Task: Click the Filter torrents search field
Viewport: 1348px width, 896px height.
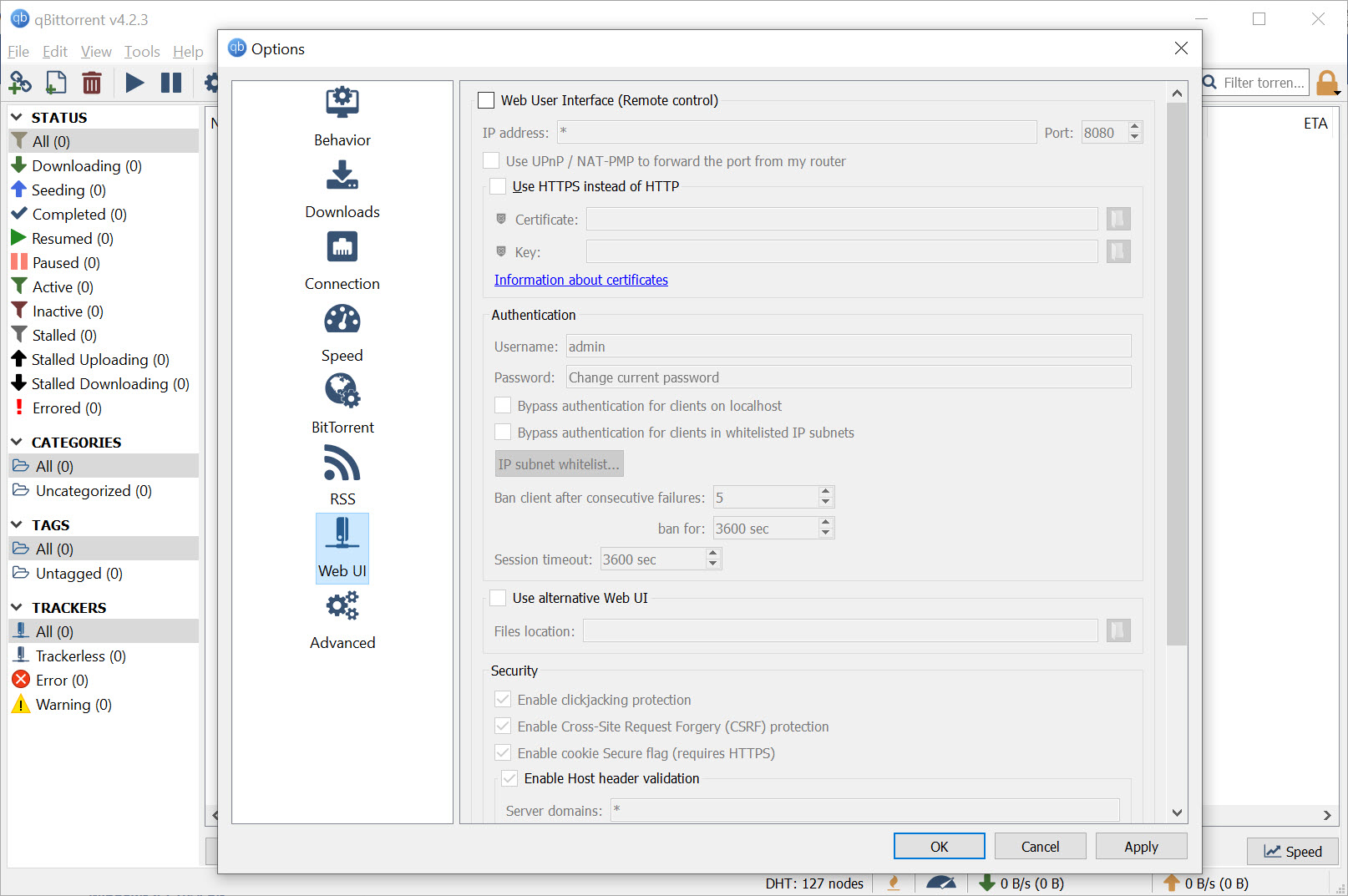Action: 1264,82
